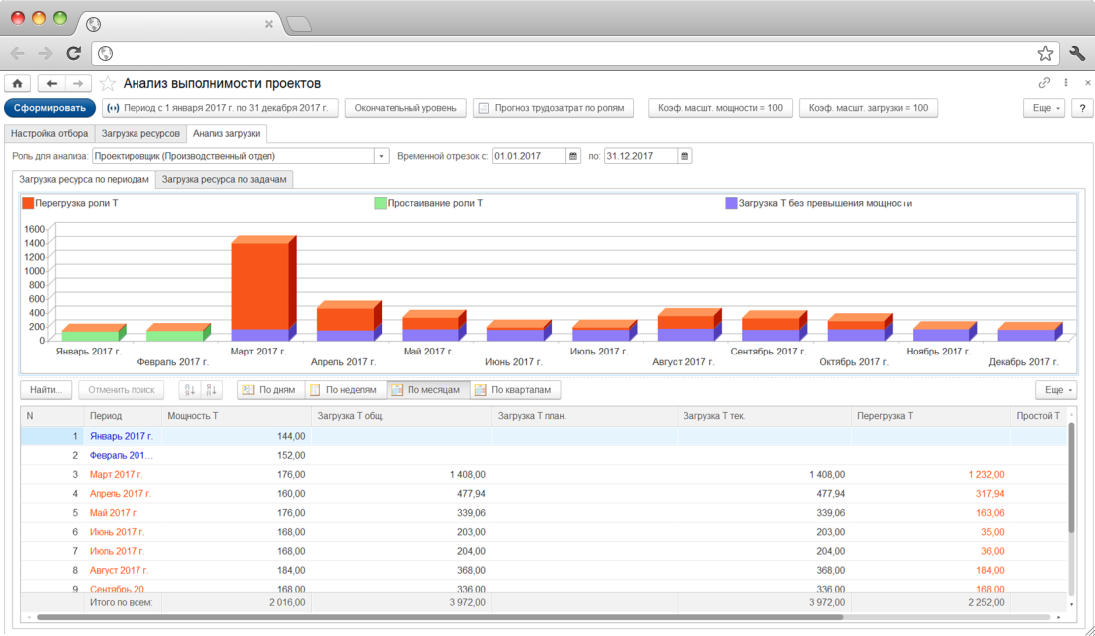The width and height of the screenshot is (1095, 636).
Task: Expand the 'Роль для анализа' dropdown
Action: coord(382,156)
